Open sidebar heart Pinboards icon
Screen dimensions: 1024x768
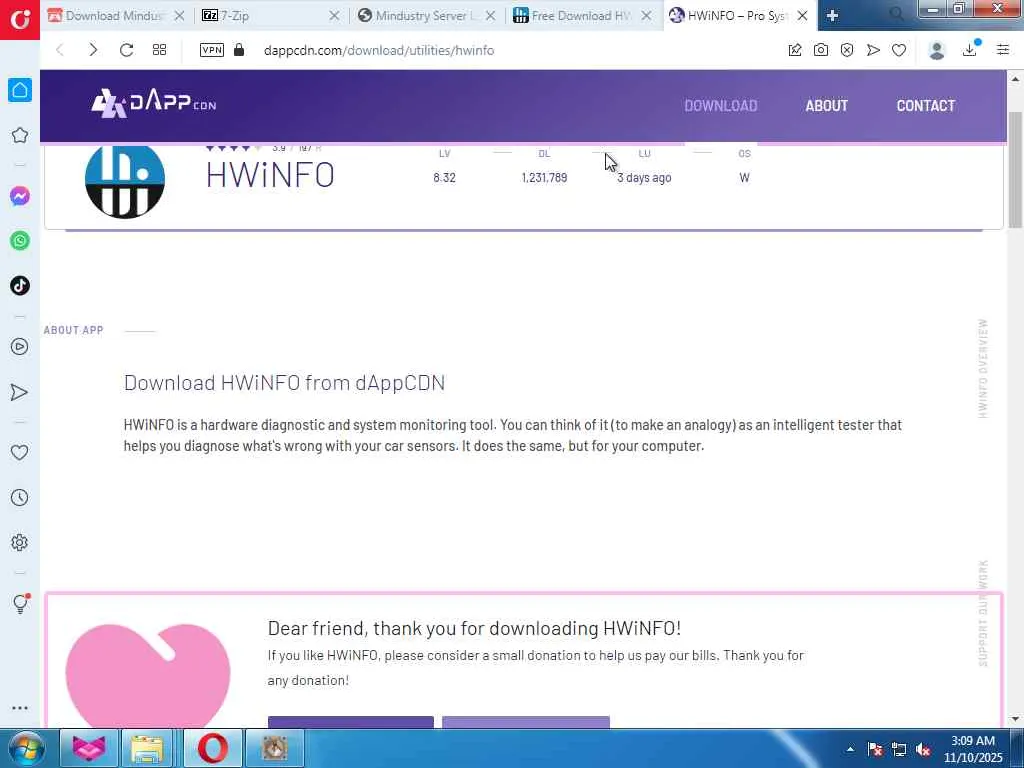(x=20, y=452)
